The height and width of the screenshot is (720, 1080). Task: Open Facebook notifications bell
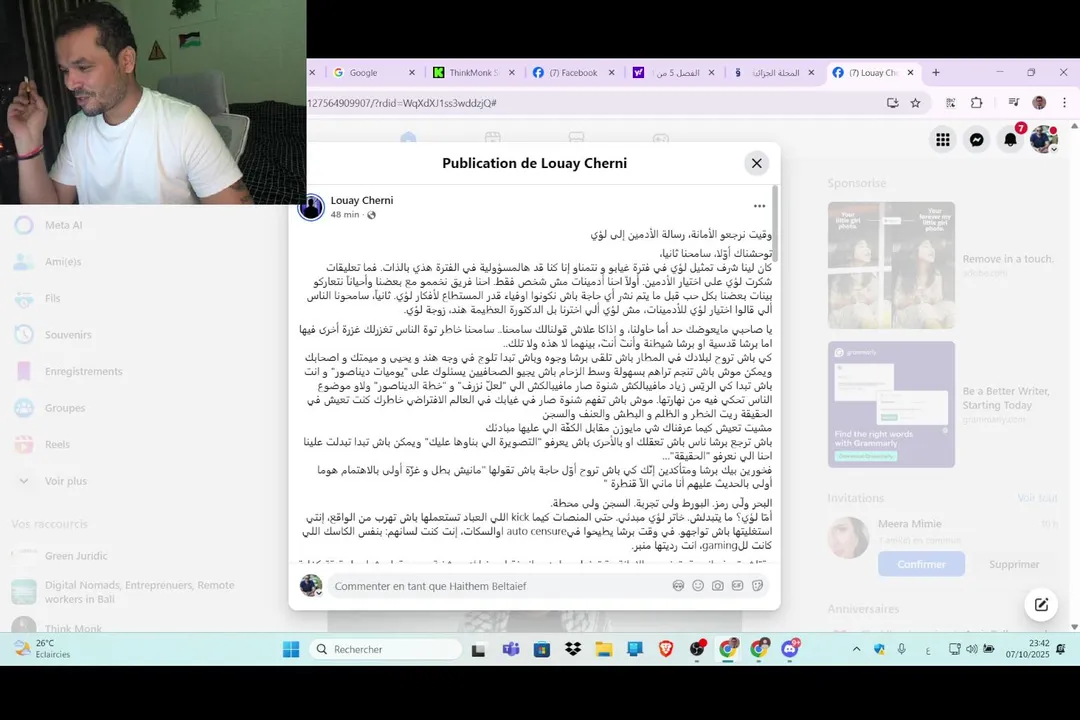(x=1010, y=140)
